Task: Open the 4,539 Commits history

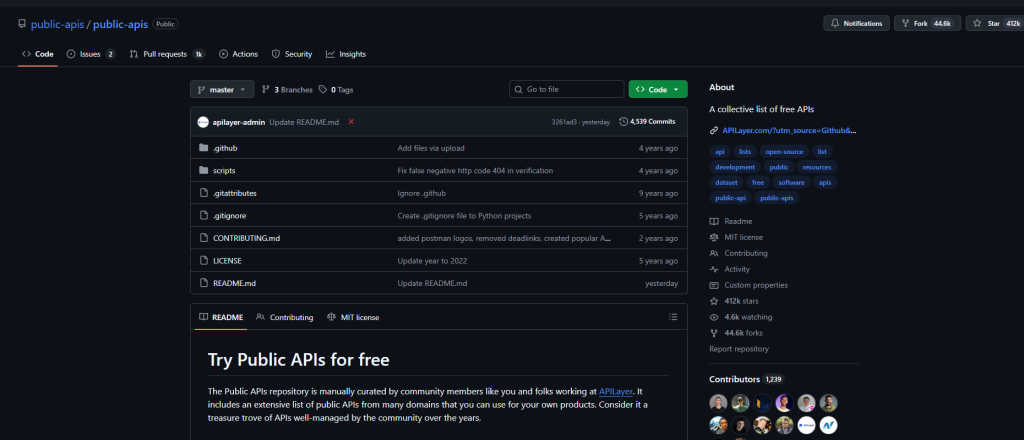Action: [647, 121]
